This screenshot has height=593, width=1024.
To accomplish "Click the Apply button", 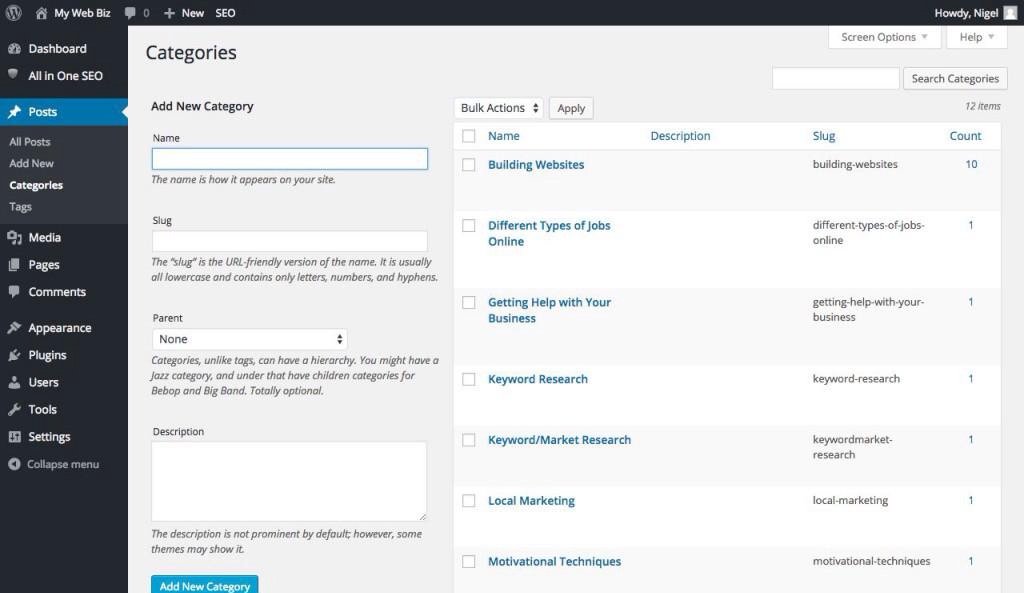I will (571, 108).
